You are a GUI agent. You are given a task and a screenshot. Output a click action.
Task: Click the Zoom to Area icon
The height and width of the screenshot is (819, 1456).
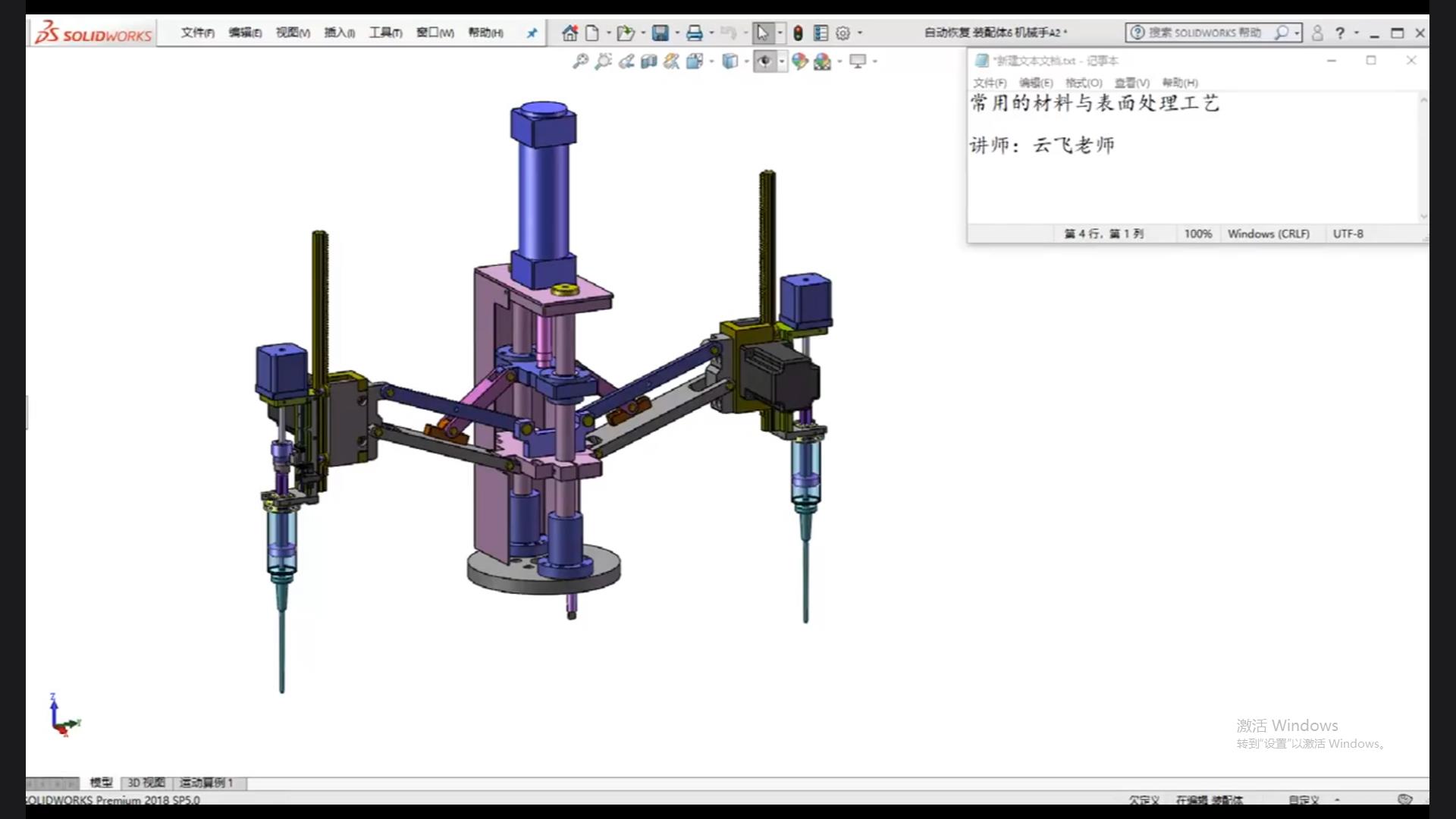coord(604,61)
